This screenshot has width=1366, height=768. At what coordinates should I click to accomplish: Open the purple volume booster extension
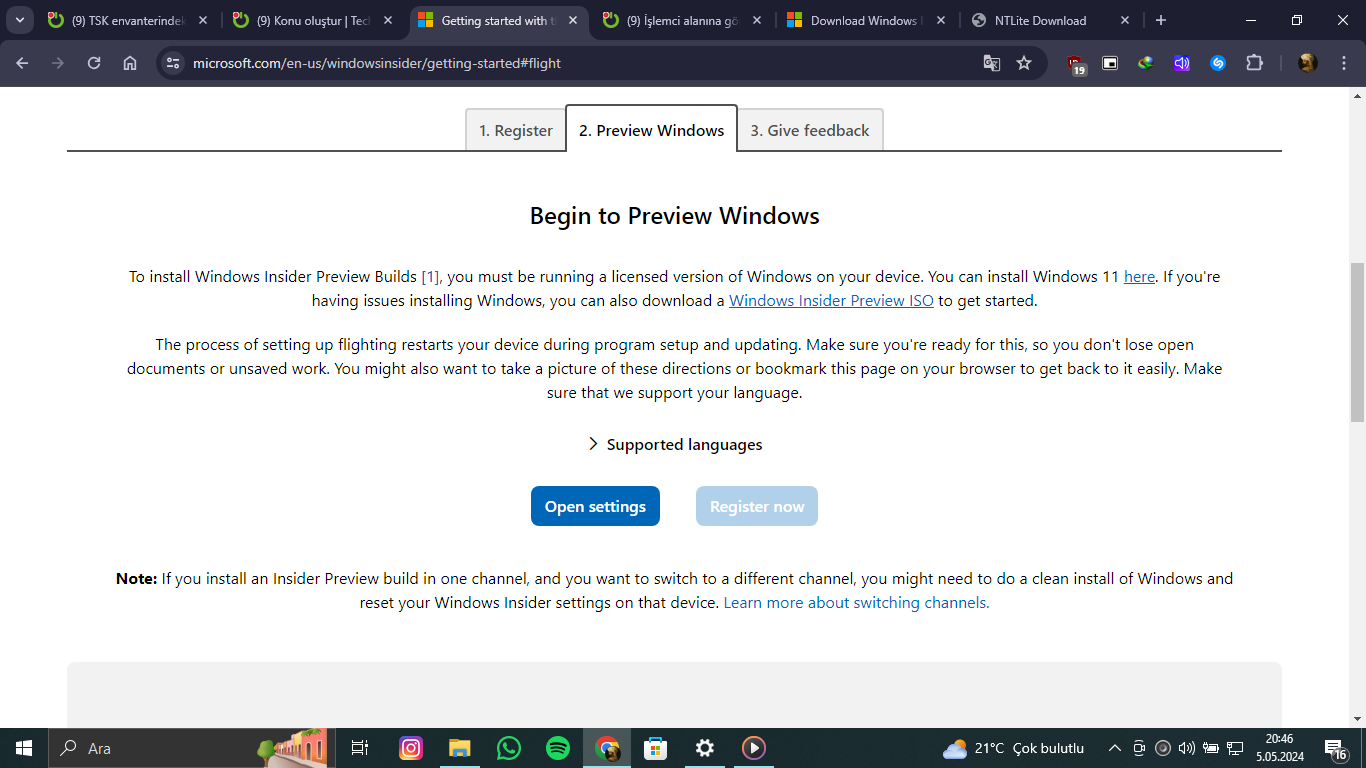(x=1182, y=63)
